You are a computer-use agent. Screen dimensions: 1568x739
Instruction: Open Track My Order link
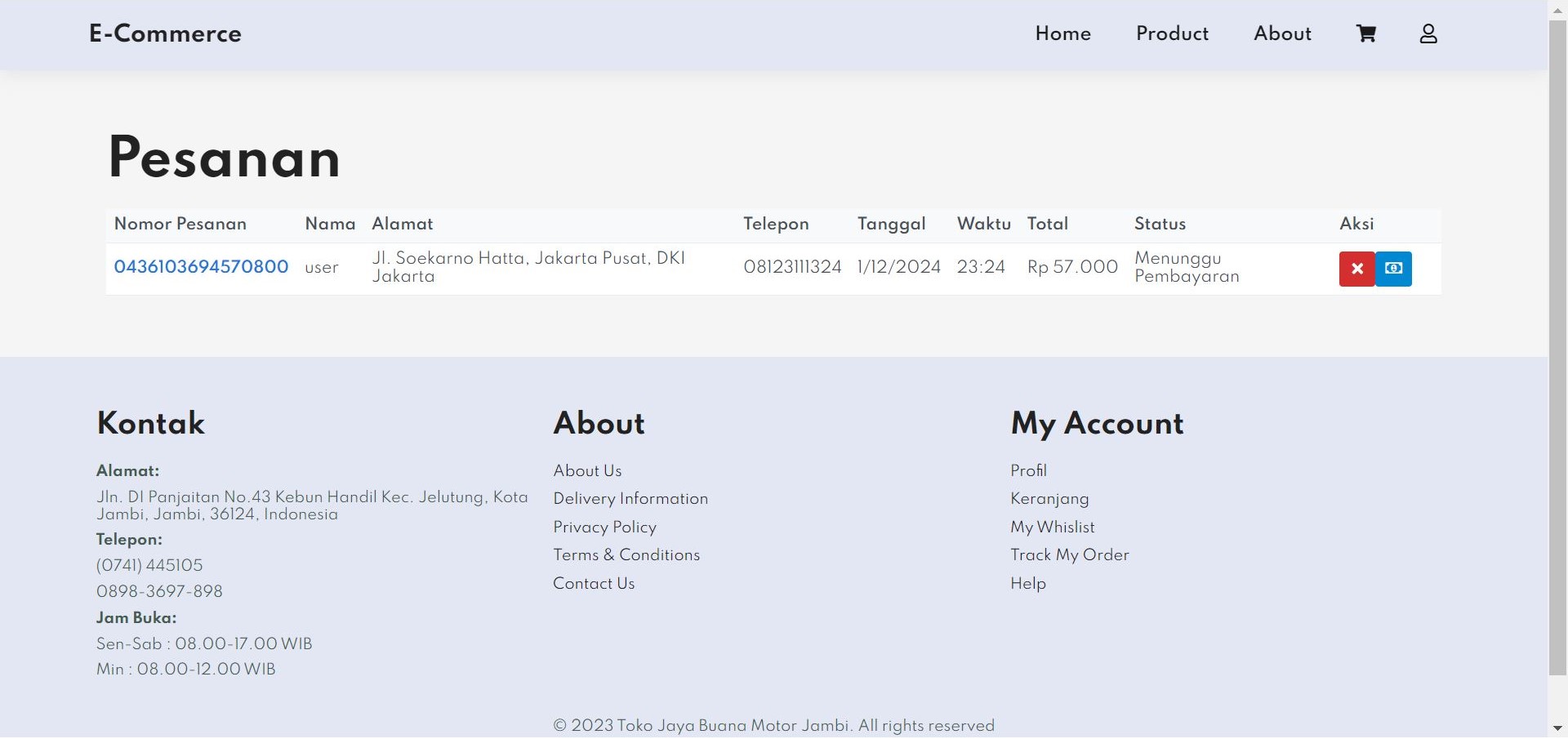[x=1070, y=555]
